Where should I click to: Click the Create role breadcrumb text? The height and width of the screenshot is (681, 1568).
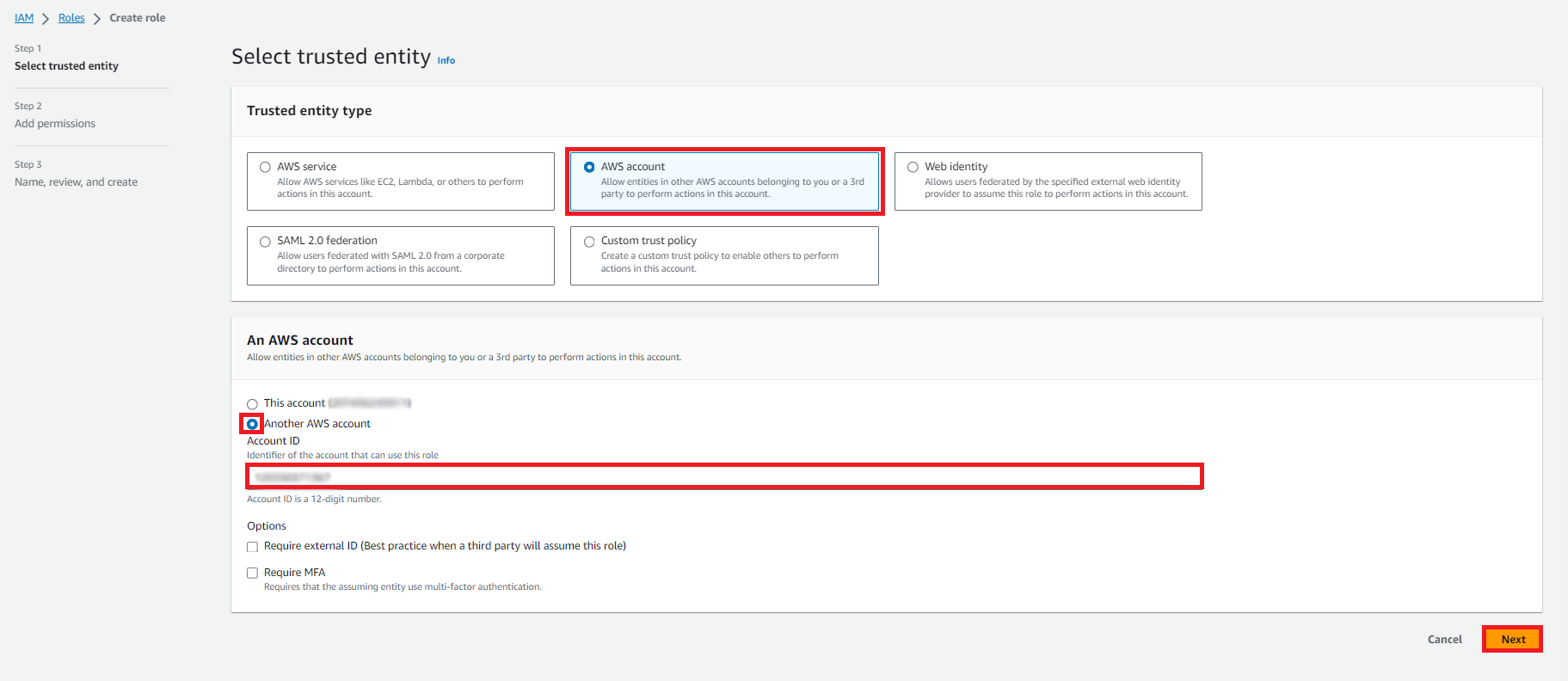pyautogui.click(x=138, y=18)
